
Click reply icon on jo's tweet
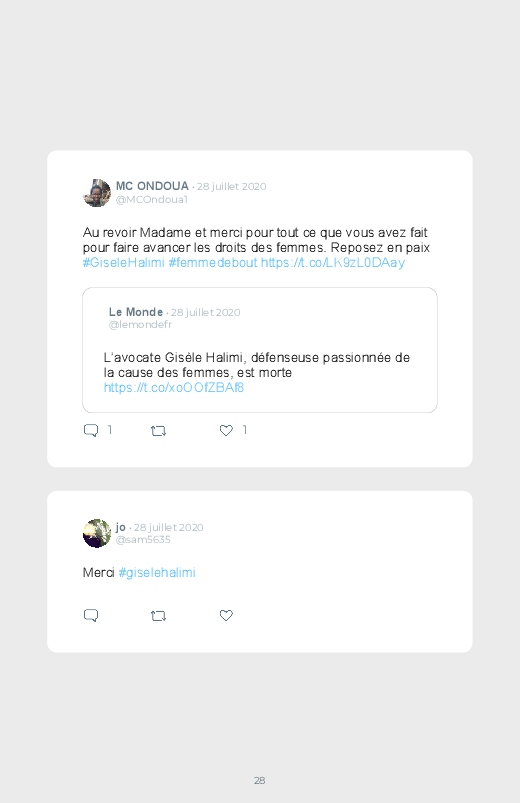pyautogui.click(x=91, y=615)
